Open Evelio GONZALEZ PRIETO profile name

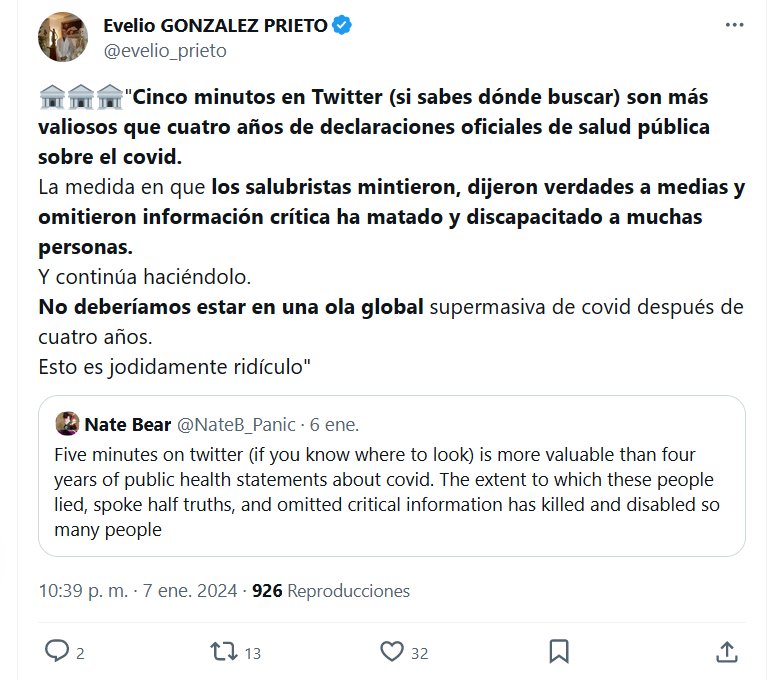215,27
